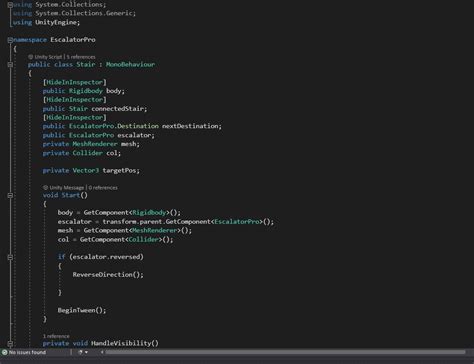Viewport: 474px width, 364px height.
Task: Click 'escalator.reversed' condition
Action: click(107, 257)
